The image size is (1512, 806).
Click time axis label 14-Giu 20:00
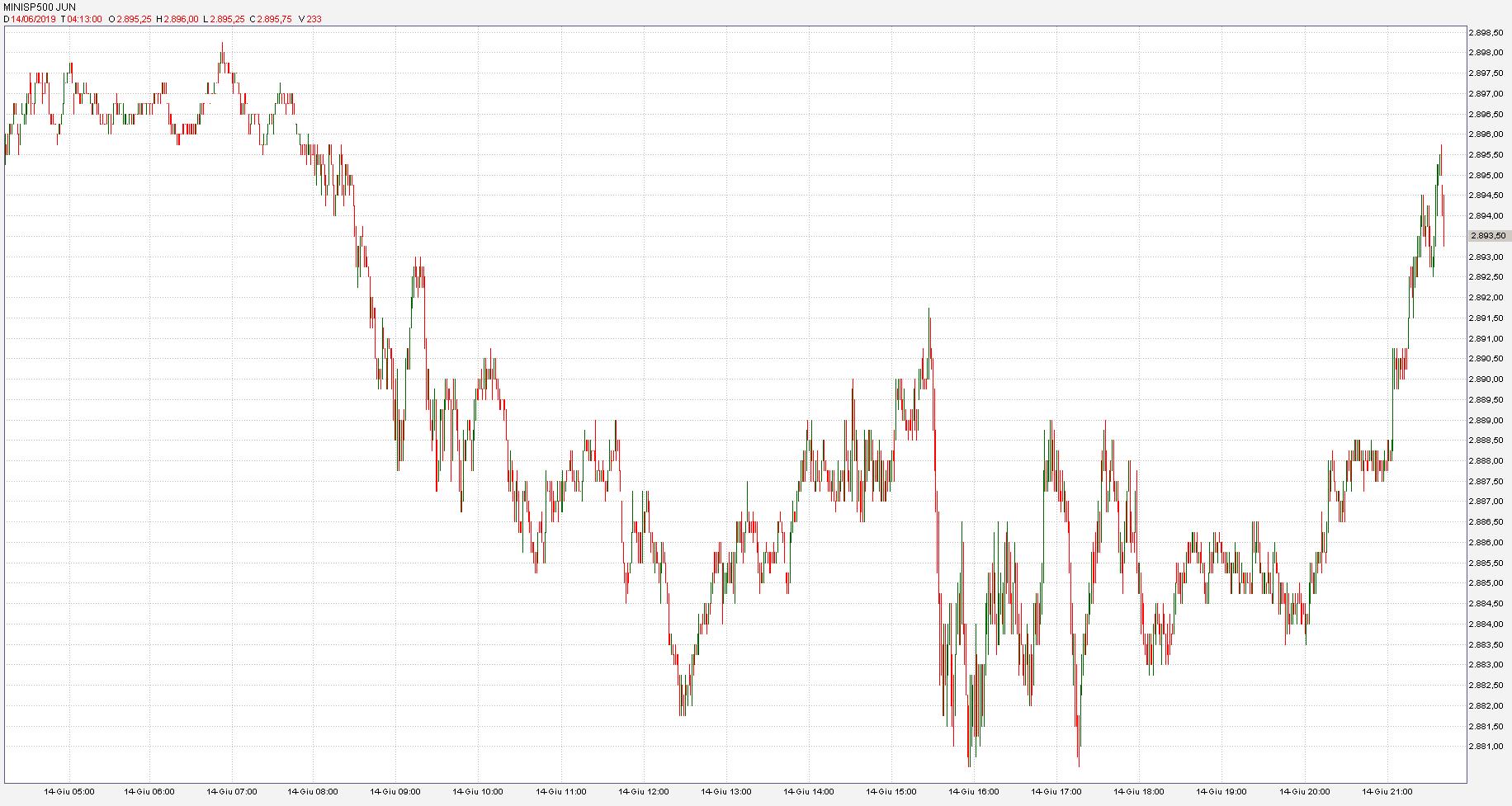(x=1305, y=792)
